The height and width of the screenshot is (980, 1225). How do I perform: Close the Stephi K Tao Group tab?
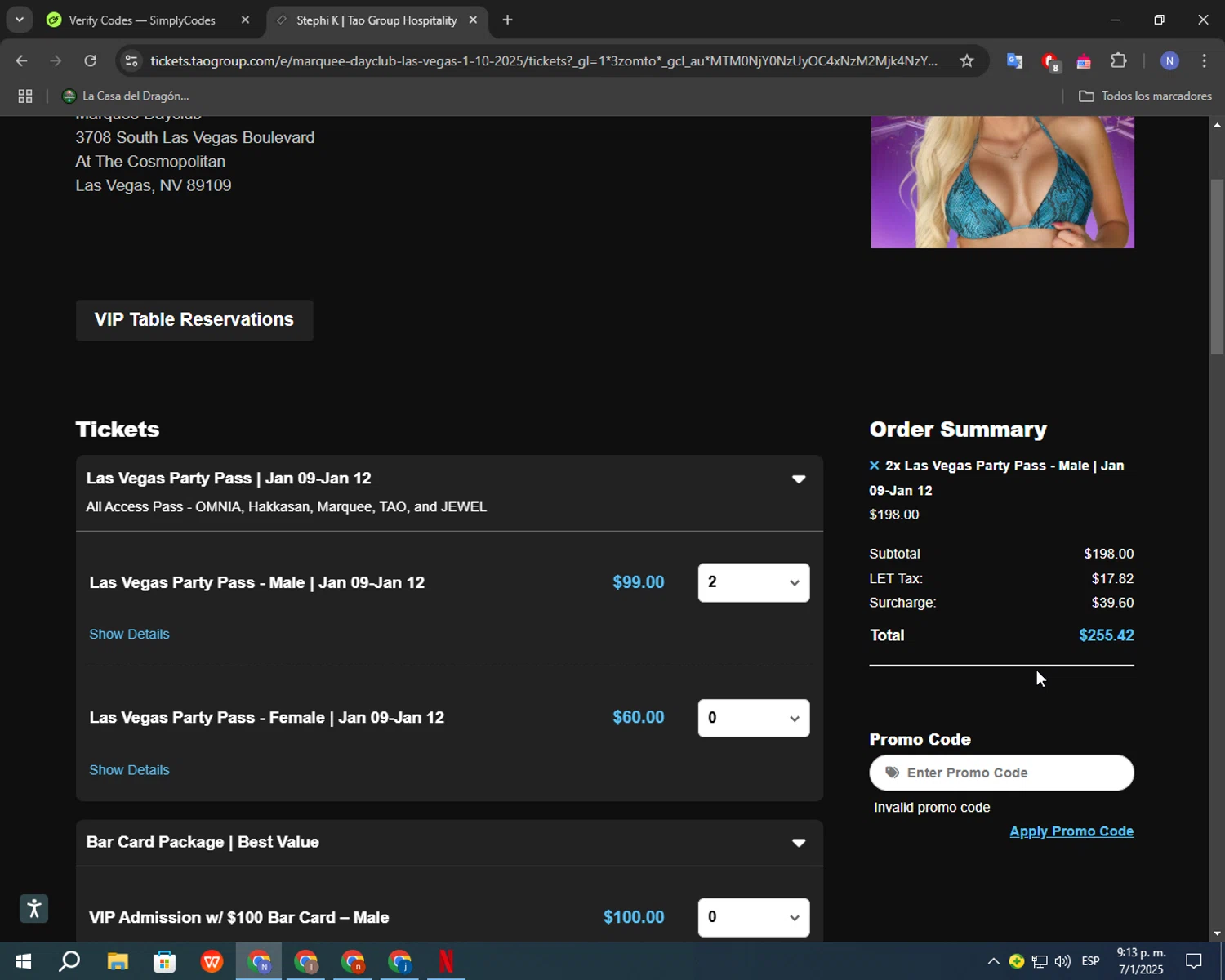pyautogui.click(x=473, y=20)
